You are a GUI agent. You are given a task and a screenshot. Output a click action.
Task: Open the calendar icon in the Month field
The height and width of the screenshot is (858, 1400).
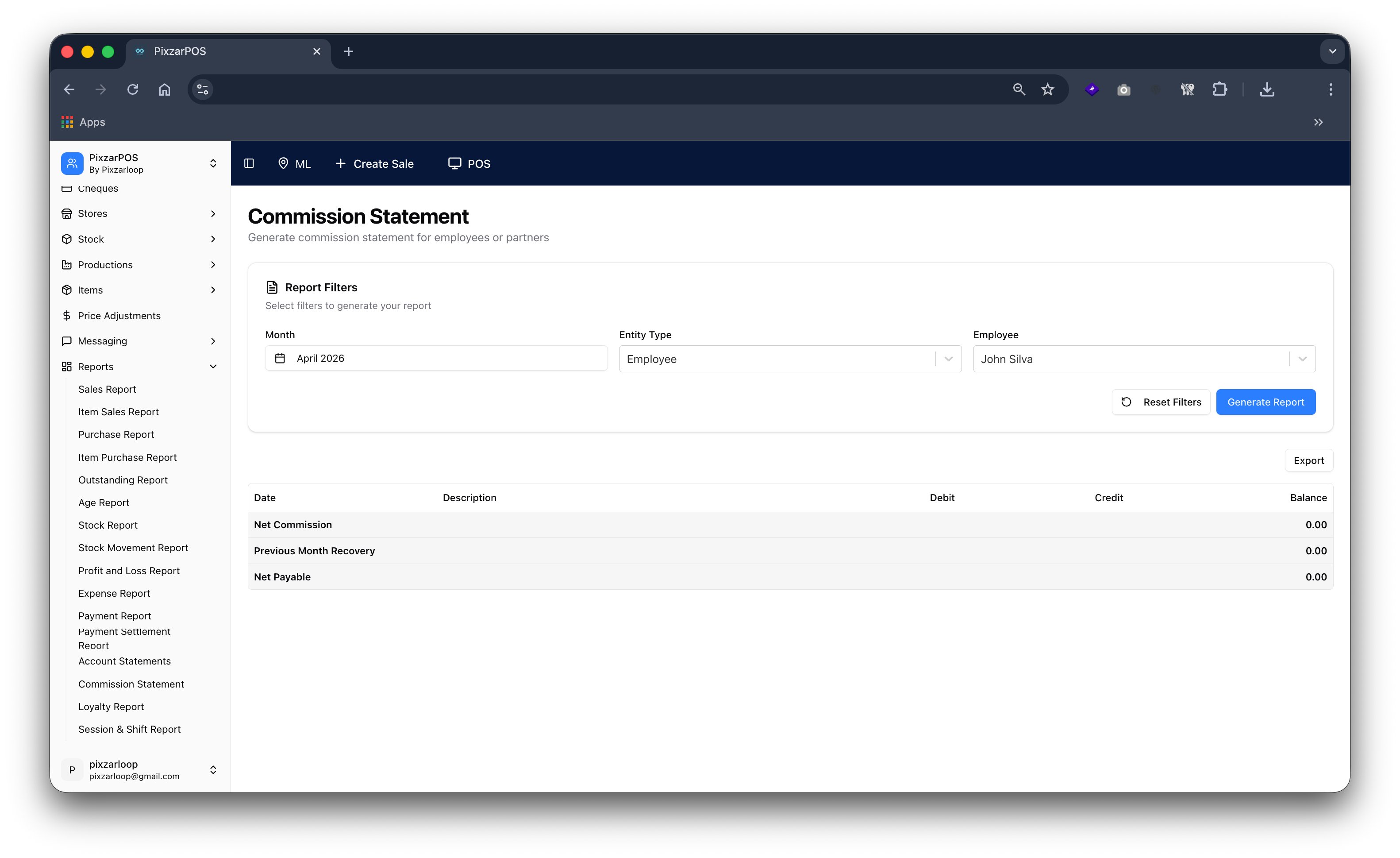click(280, 358)
